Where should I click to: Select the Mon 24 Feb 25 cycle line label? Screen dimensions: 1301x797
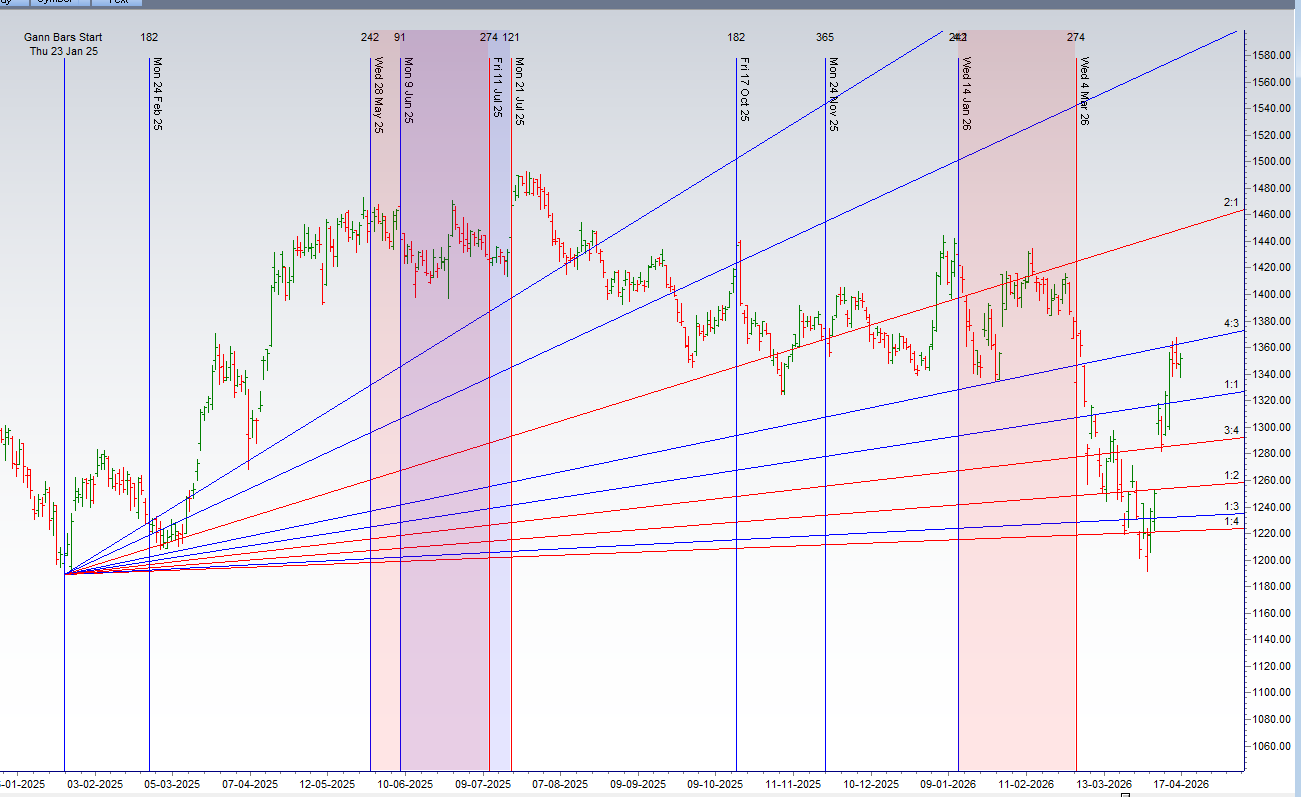coord(157,94)
